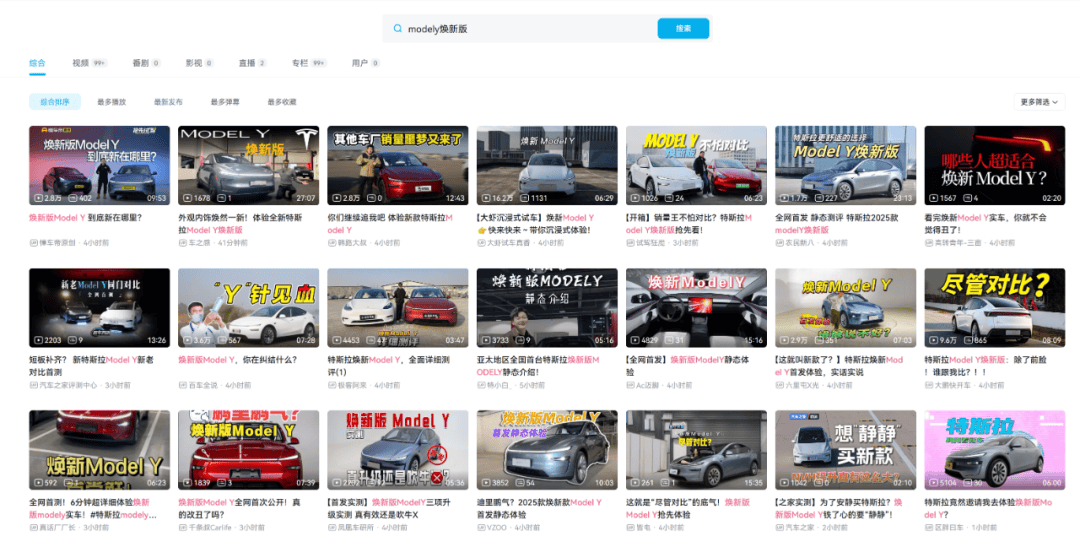The height and width of the screenshot is (542, 1080).
Task: Sort results by 最多收藏
Action: (282, 102)
